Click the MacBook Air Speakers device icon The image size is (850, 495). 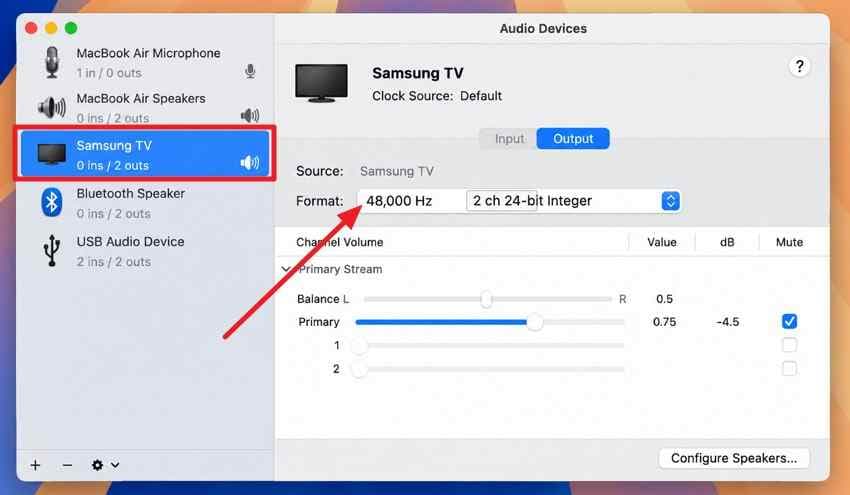click(x=51, y=107)
